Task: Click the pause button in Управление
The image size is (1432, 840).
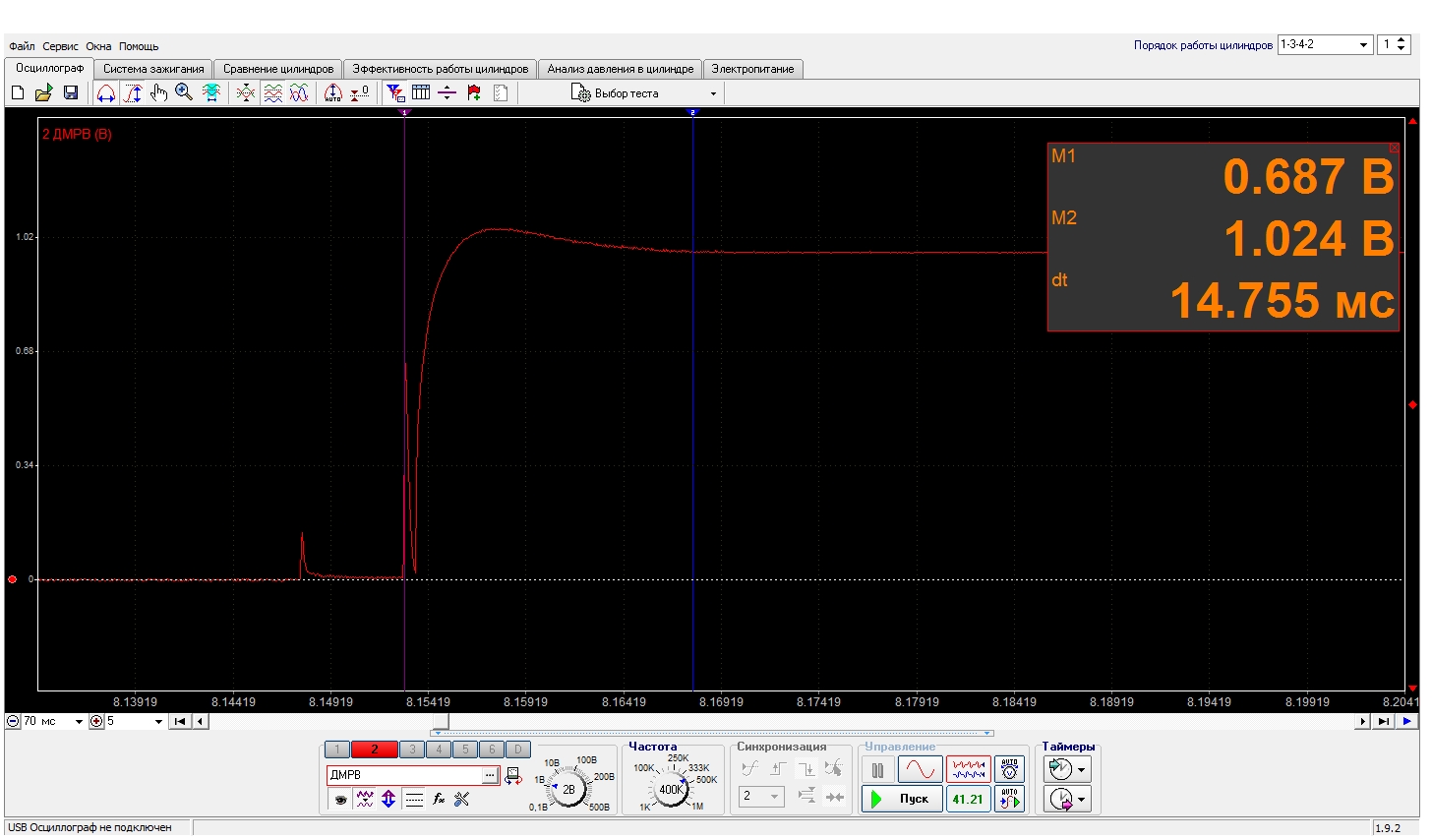Action: (878, 769)
